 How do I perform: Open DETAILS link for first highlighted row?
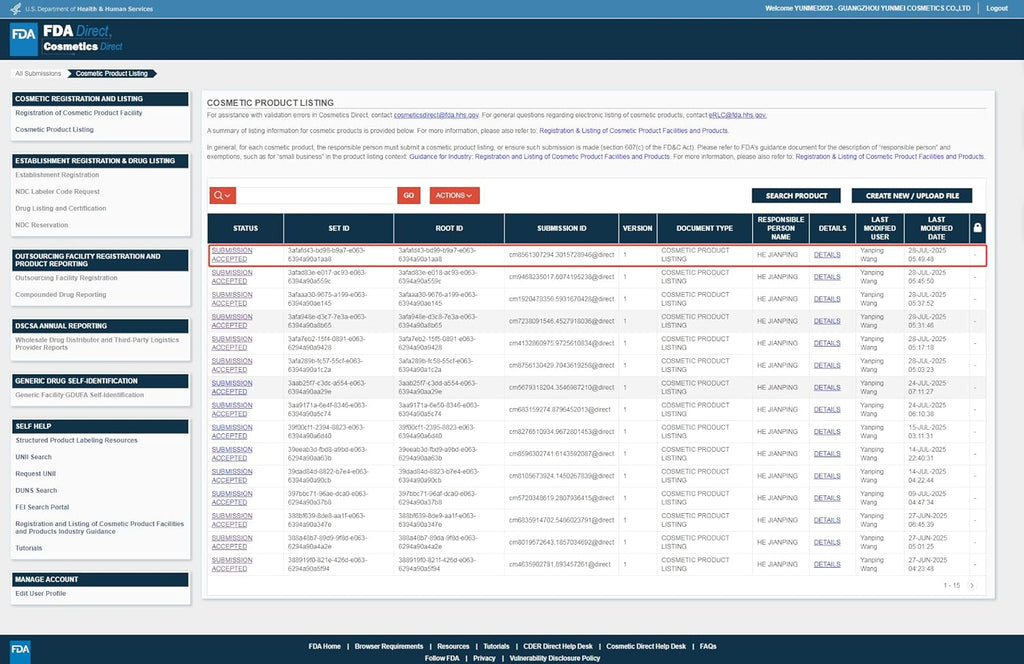[827, 255]
